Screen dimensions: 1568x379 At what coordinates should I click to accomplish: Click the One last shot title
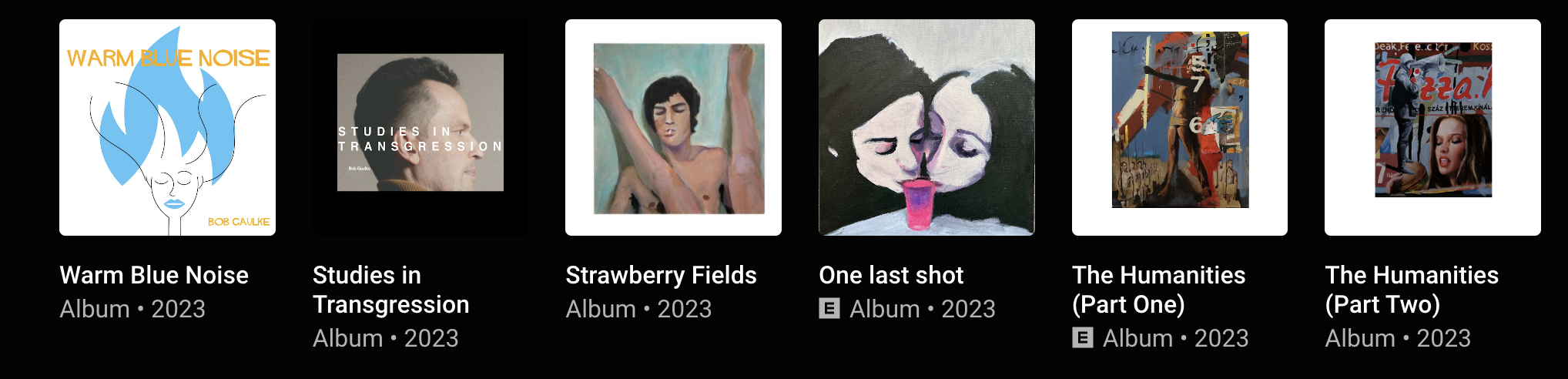point(891,275)
